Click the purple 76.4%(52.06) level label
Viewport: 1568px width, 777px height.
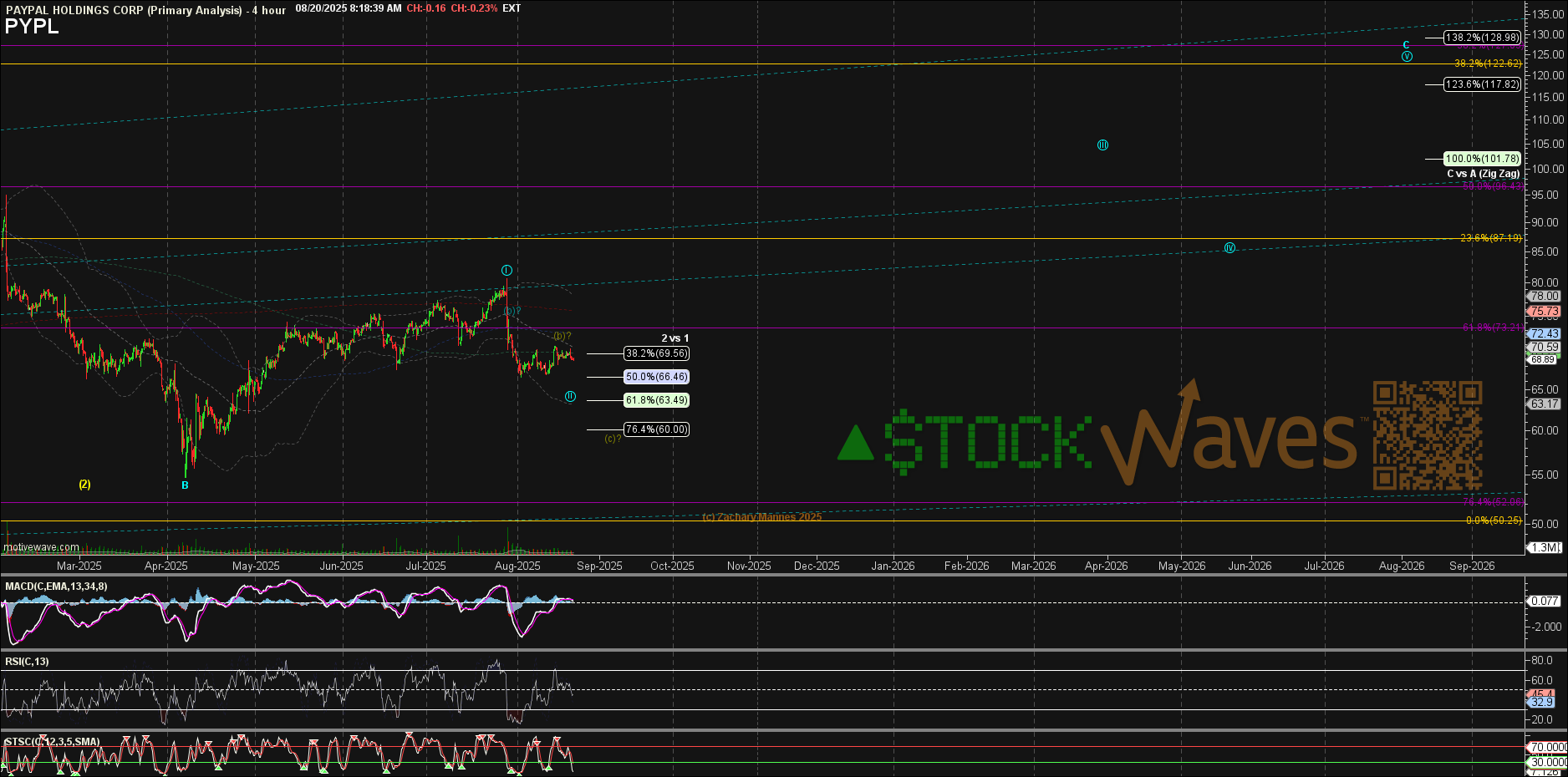tap(1493, 502)
